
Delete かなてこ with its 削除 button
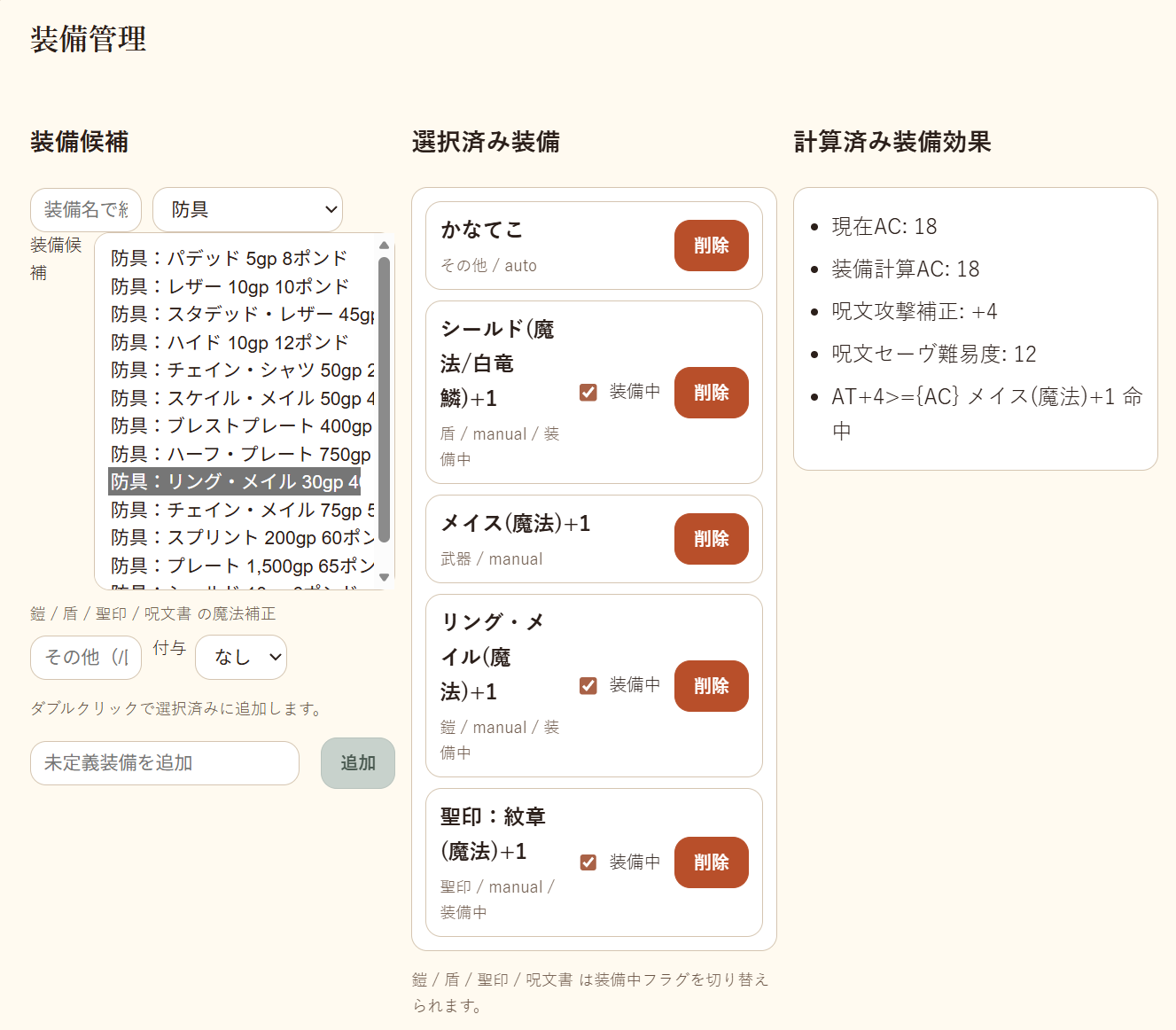(x=711, y=246)
